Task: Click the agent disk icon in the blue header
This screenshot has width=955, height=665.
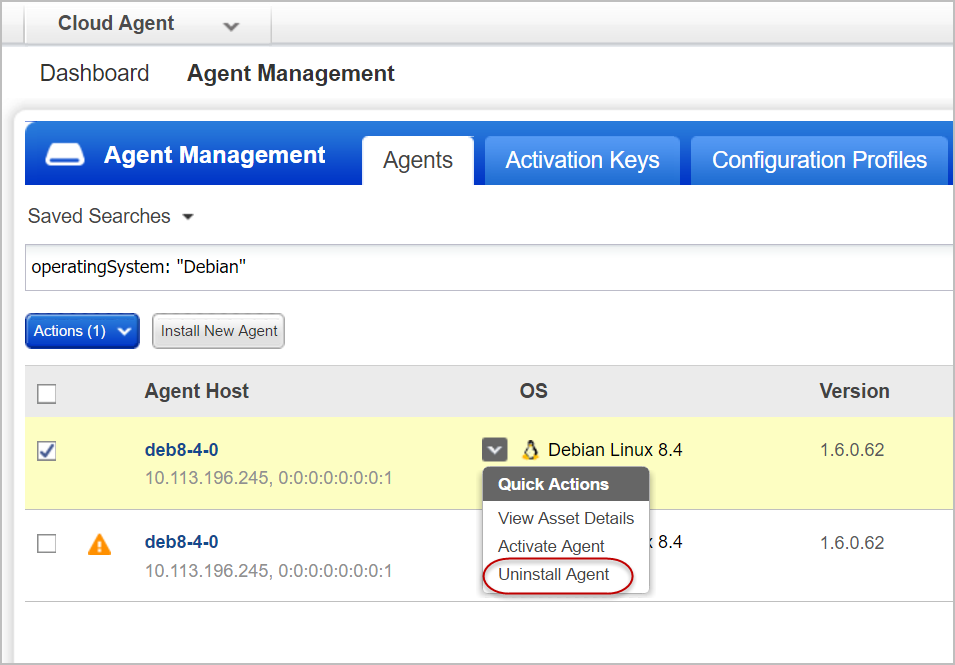Action: 63,153
